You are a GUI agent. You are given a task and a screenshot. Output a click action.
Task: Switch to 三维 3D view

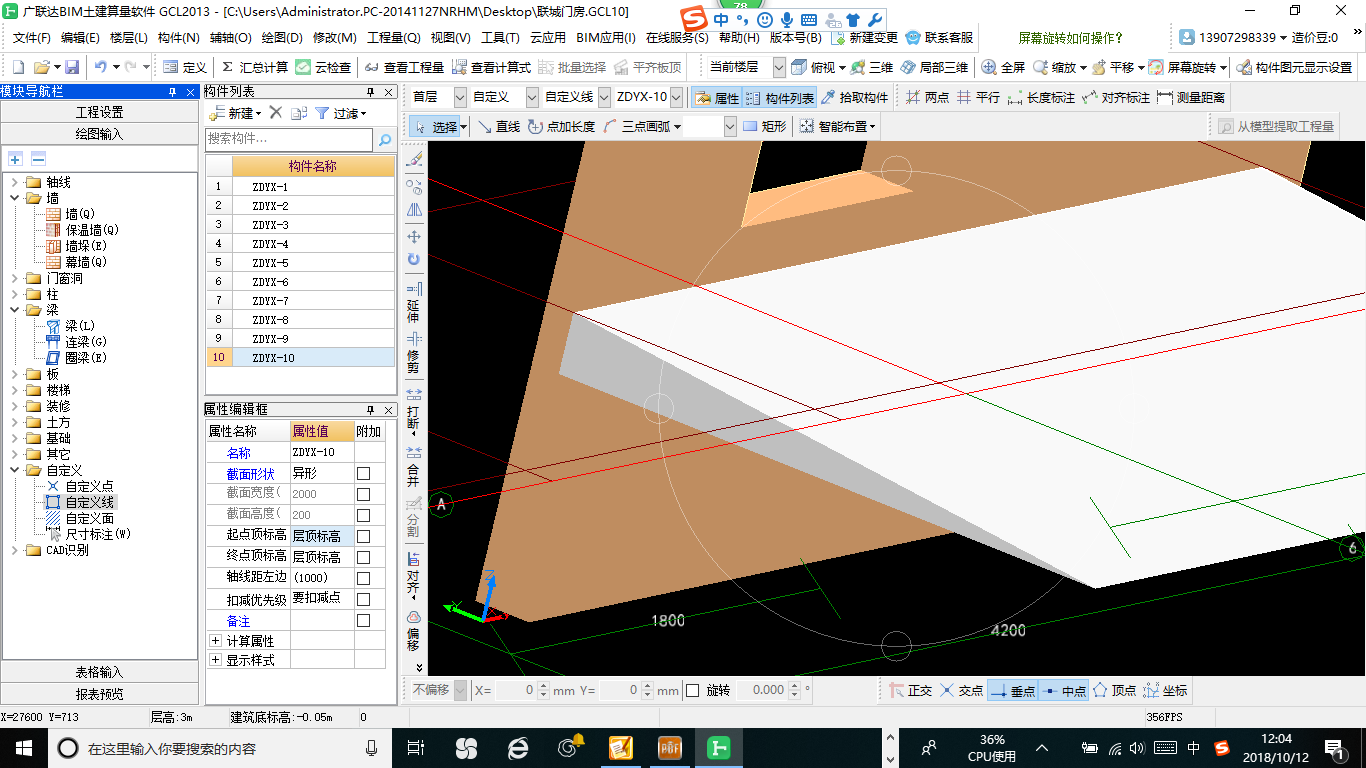[872, 67]
